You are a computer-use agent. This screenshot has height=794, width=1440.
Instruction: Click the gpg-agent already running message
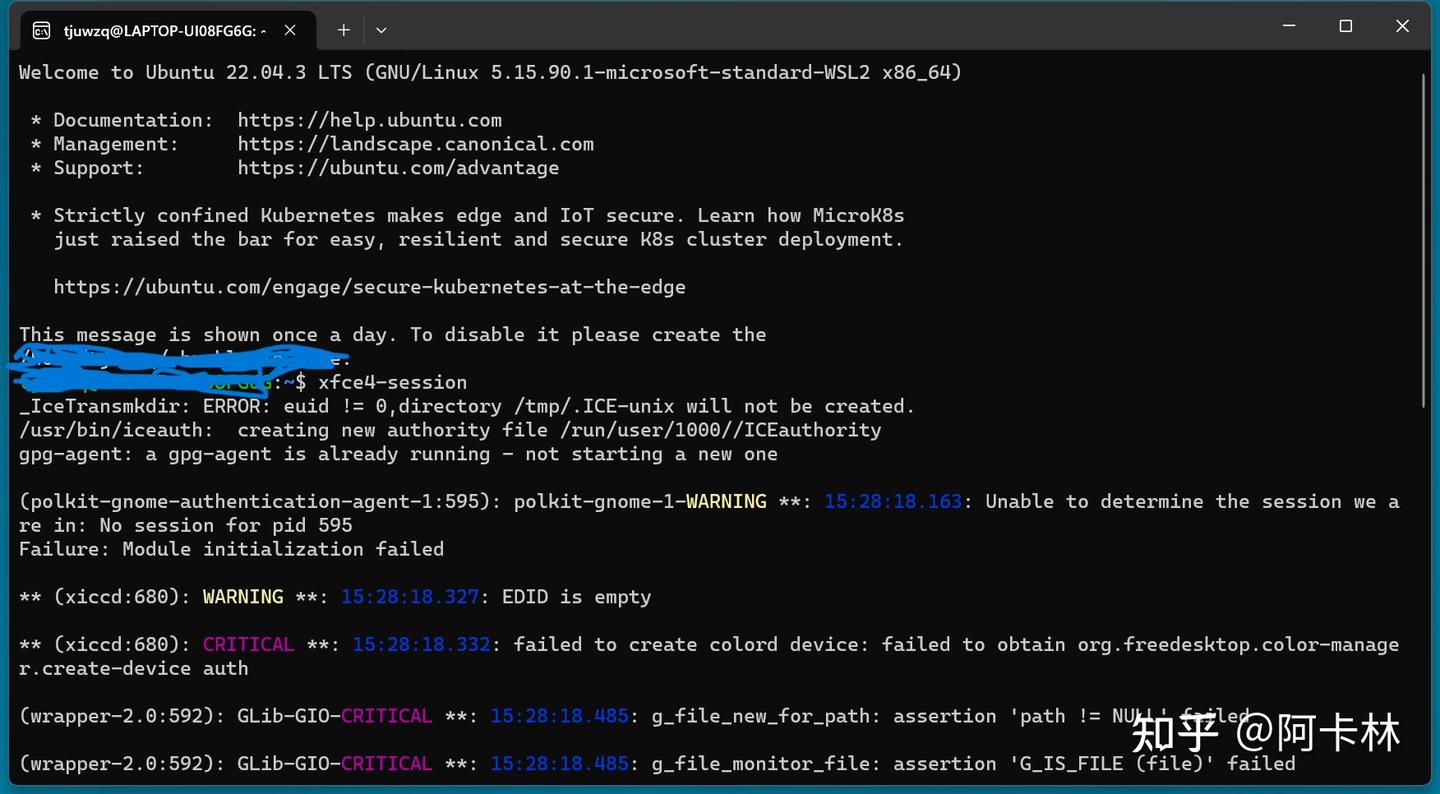point(397,453)
